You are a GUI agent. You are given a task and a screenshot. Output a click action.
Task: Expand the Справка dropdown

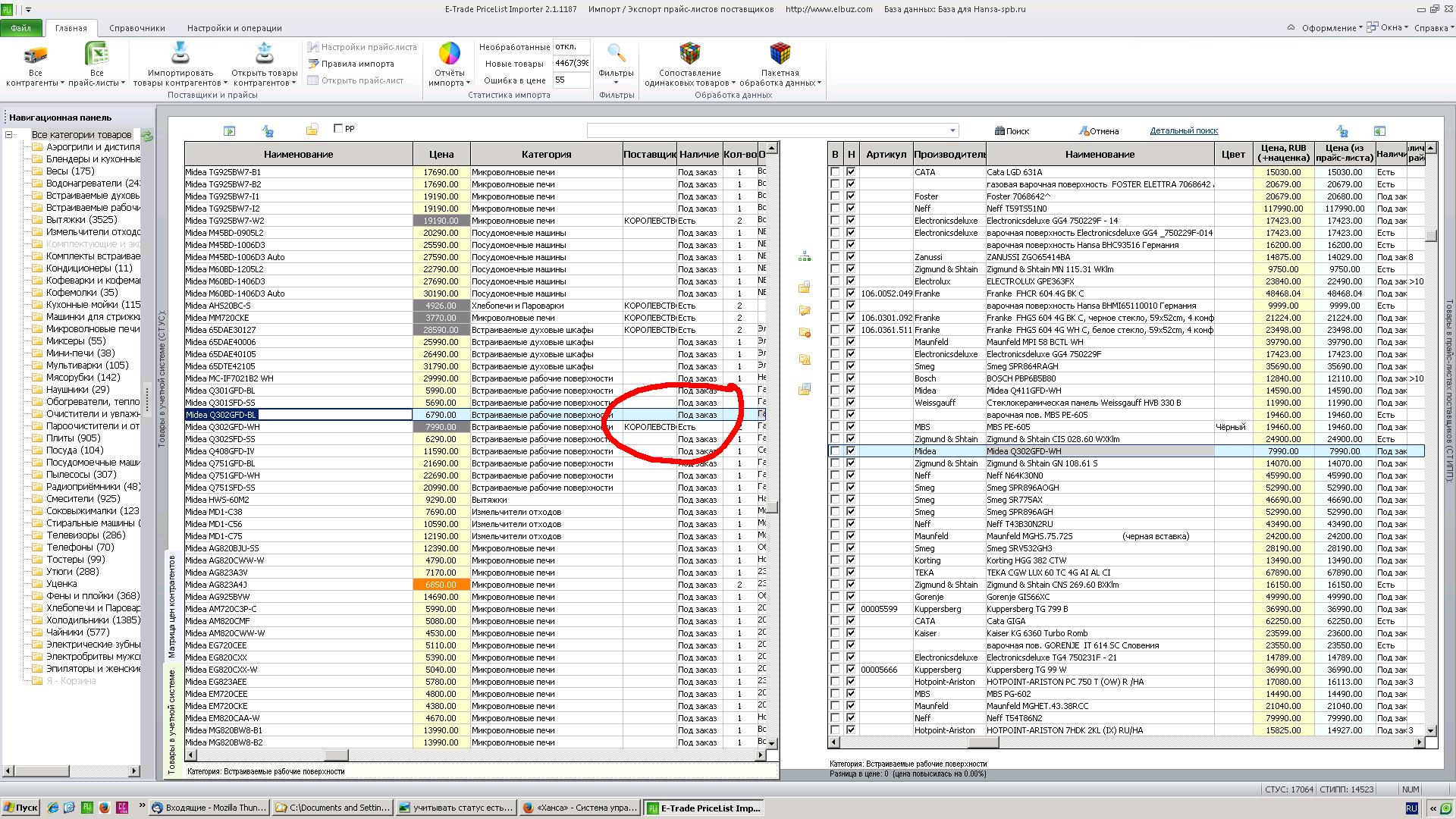pyautogui.click(x=1435, y=28)
